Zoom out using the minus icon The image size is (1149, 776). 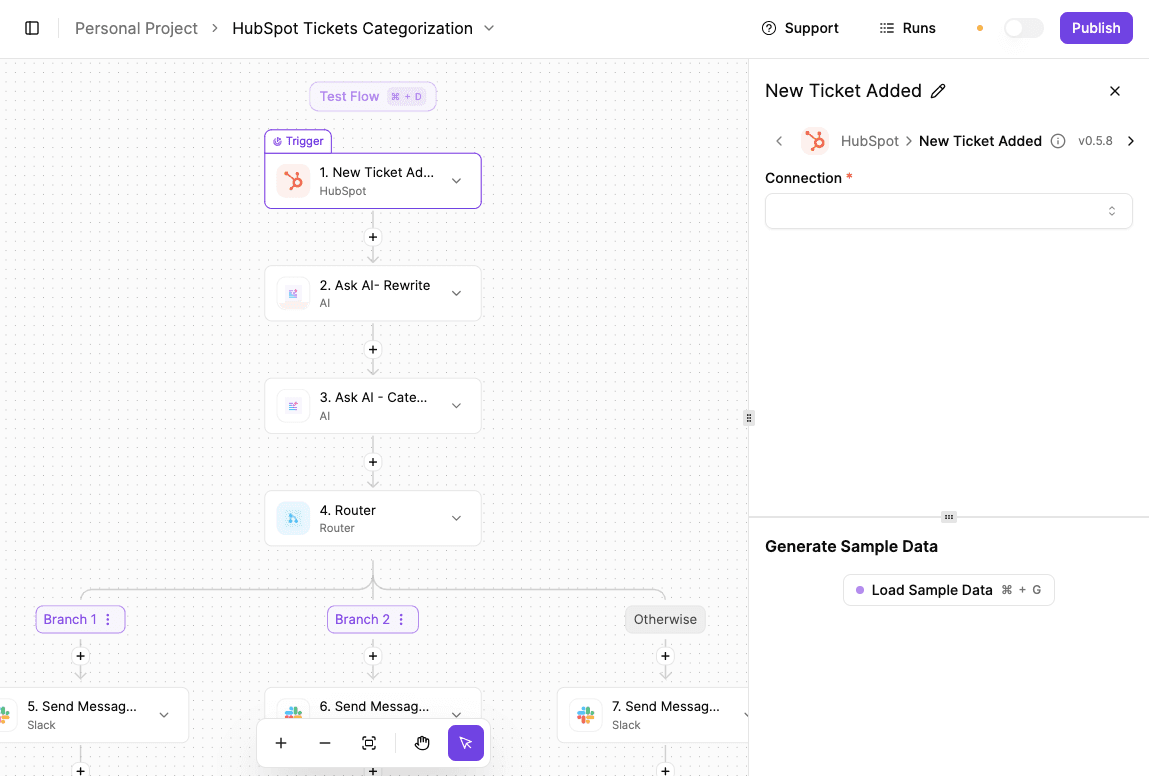[325, 743]
